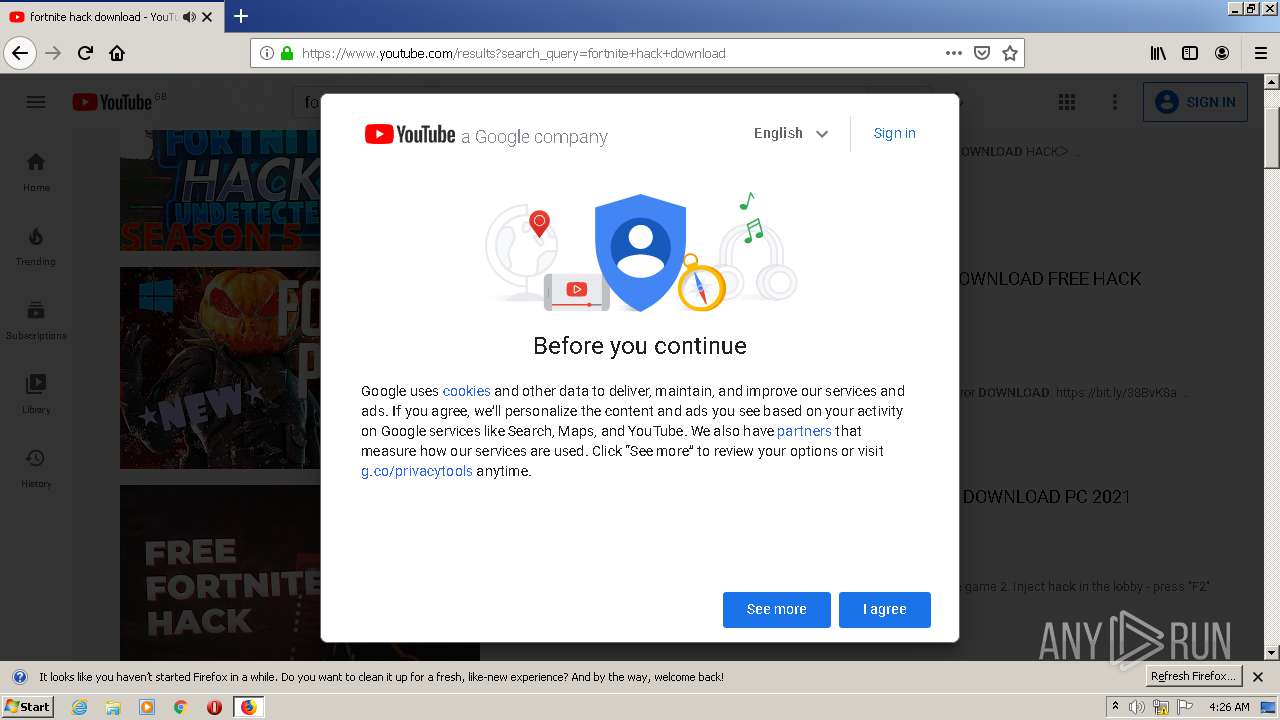Open the partners link
The image size is (1280, 720).
coord(804,431)
